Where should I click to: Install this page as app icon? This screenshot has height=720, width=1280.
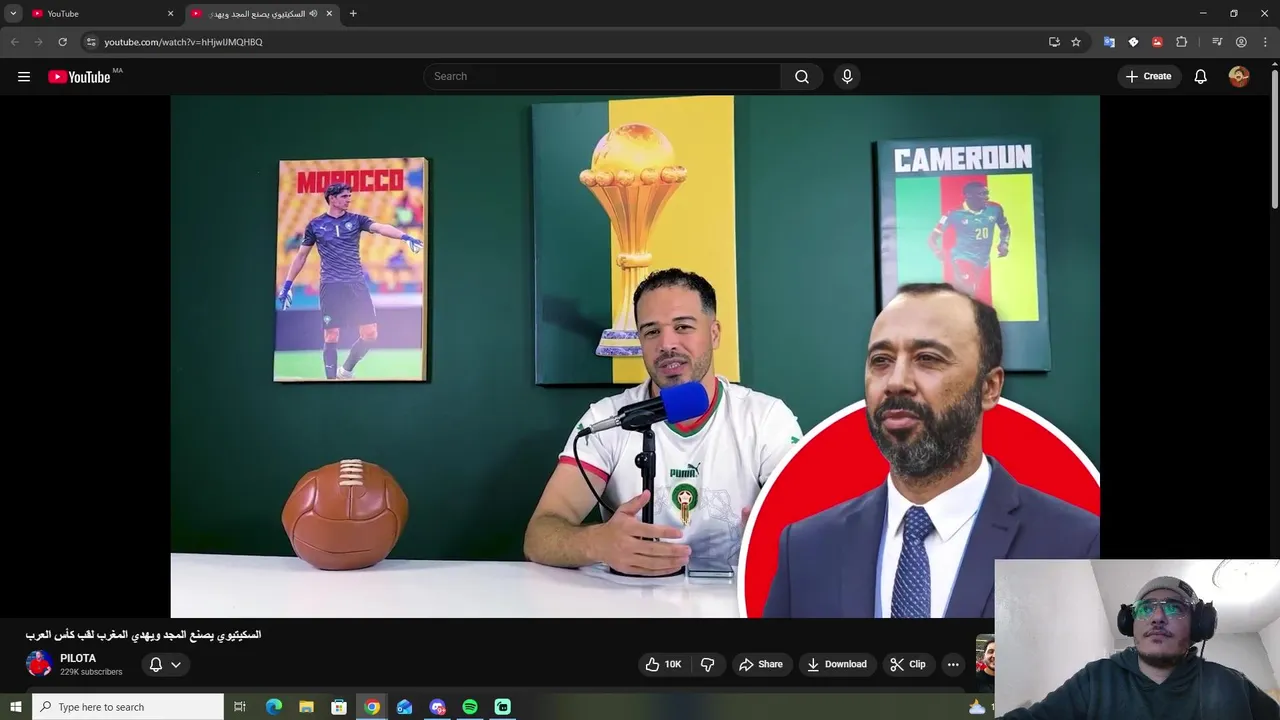point(1054,42)
